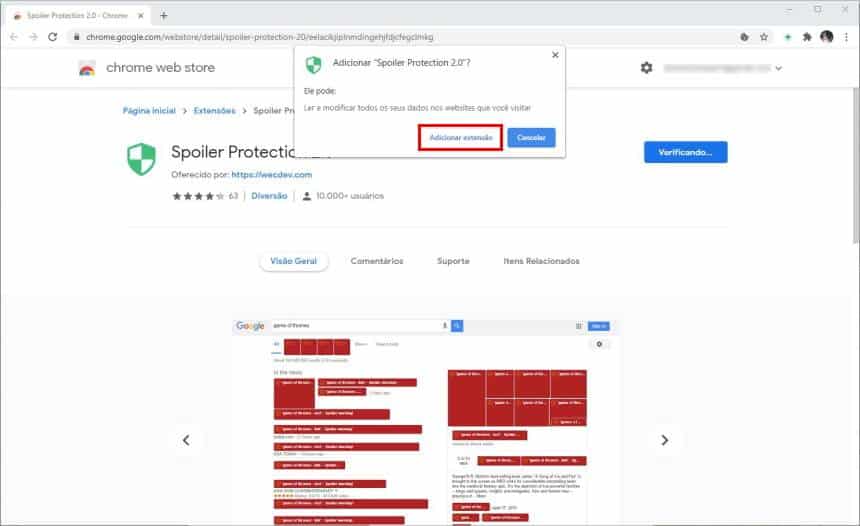This screenshot has height=526, width=860.
Task: Click Adicionar extensão button
Action: [x=460, y=137]
